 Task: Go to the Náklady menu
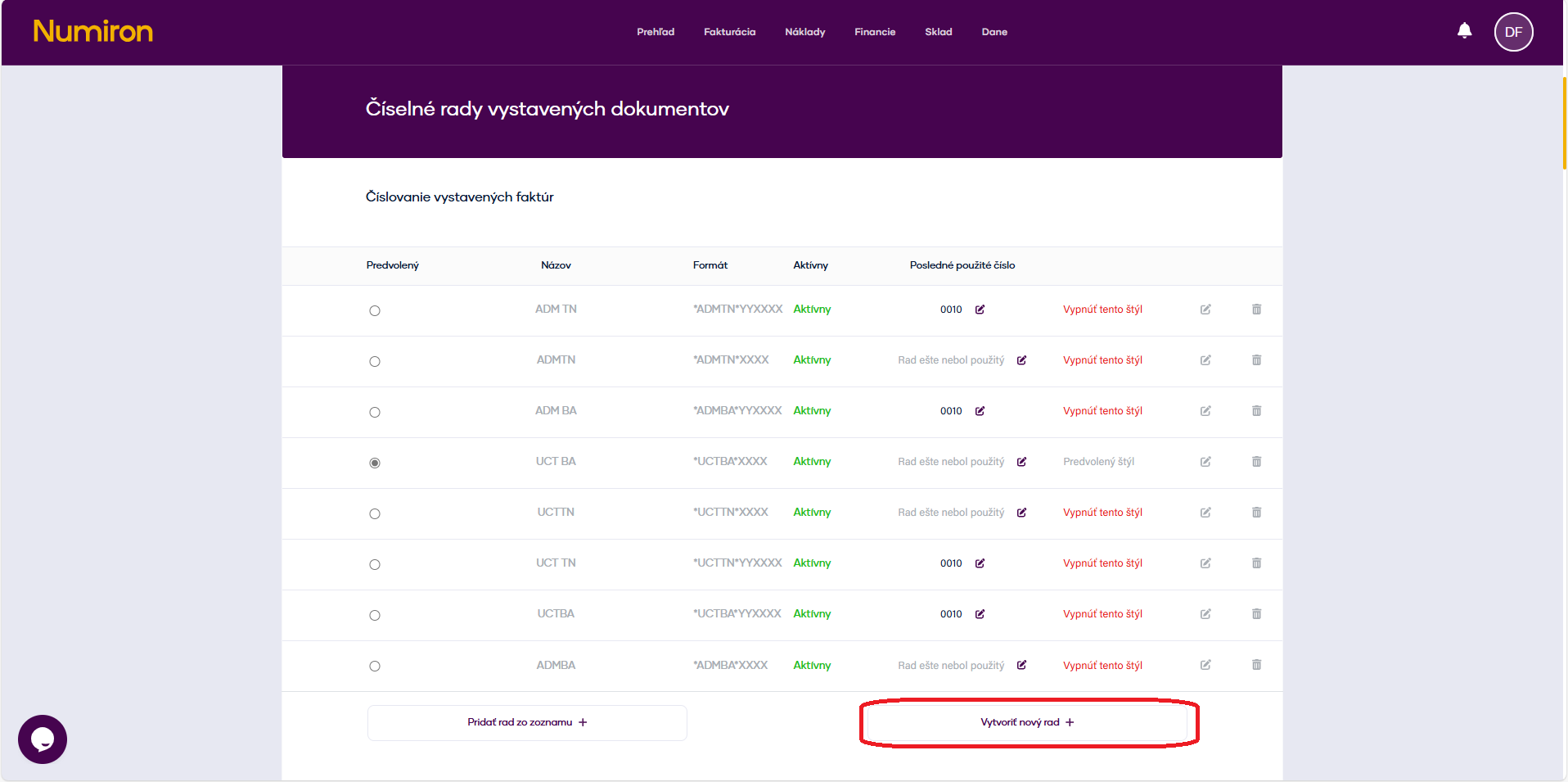point(804,32)
